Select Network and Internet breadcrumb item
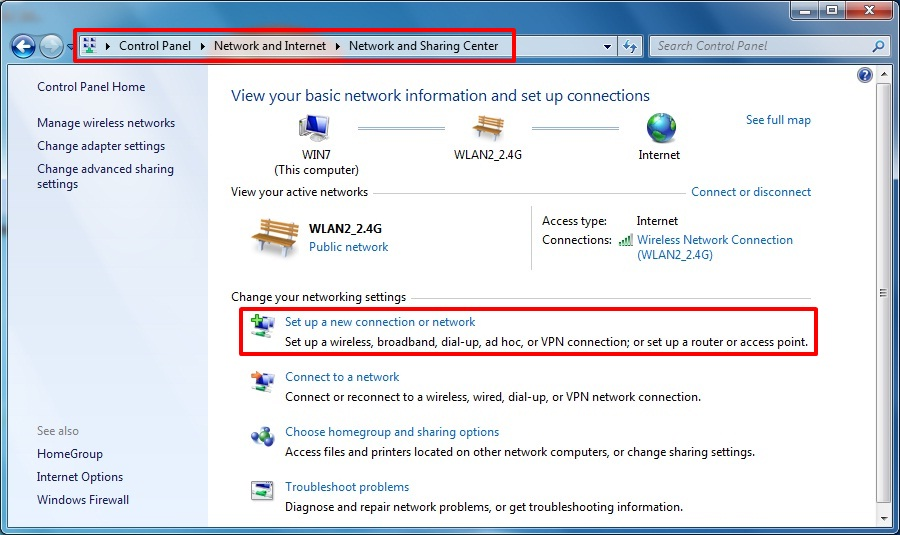 pyautogui.click(x=270, y=46)
